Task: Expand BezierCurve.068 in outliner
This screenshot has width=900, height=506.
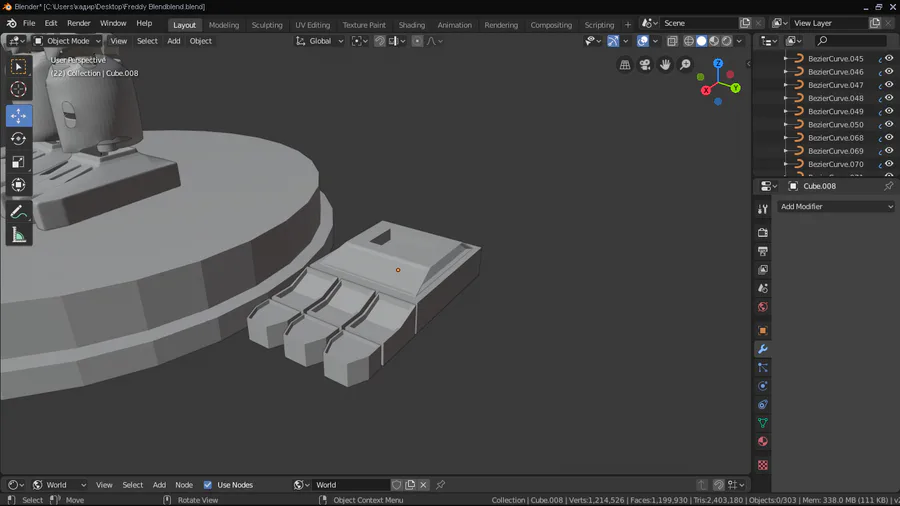Action: pyautogui.click(x=786, y=138)
